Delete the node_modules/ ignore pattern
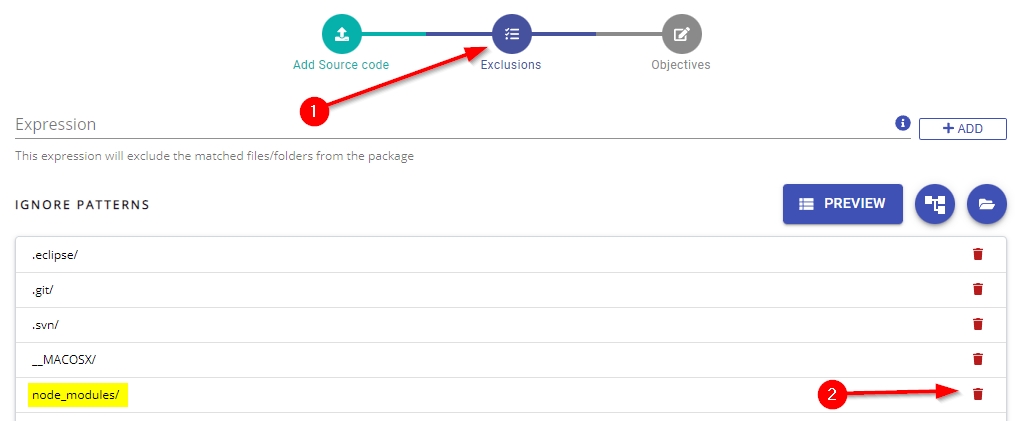Image resolution: width=1015 pixels, height=421 pixels. click(978, 394)
